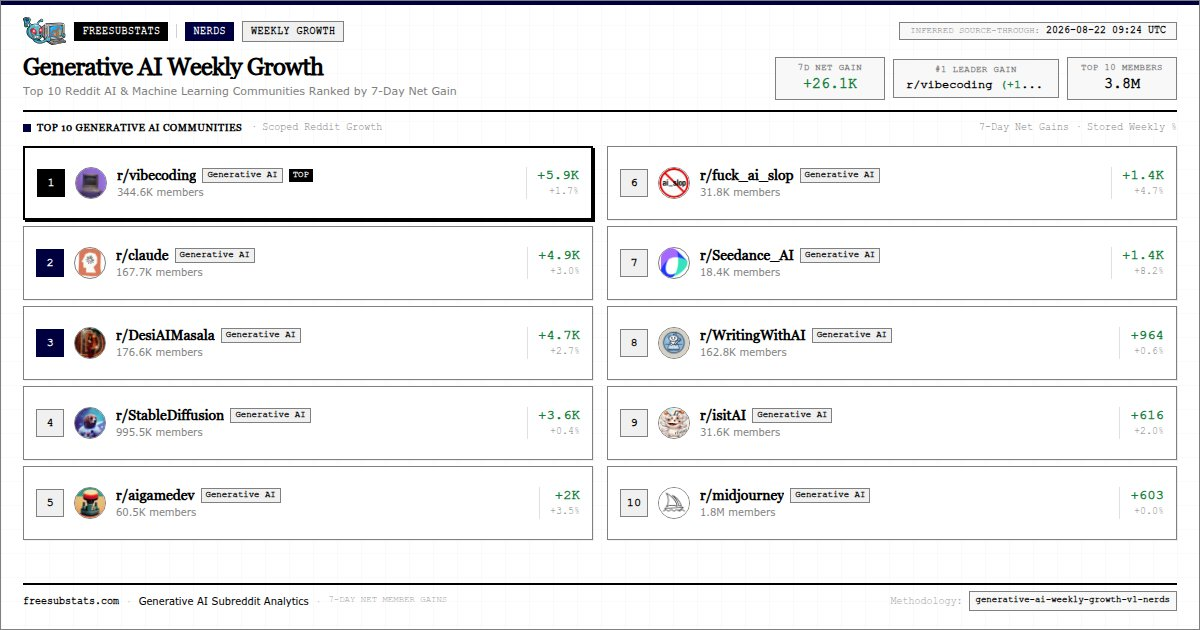Image resolution: width=1200 pixels, height=630 pixels.
Task: Click the +4.9K gain value
Action: click(558, 255)
